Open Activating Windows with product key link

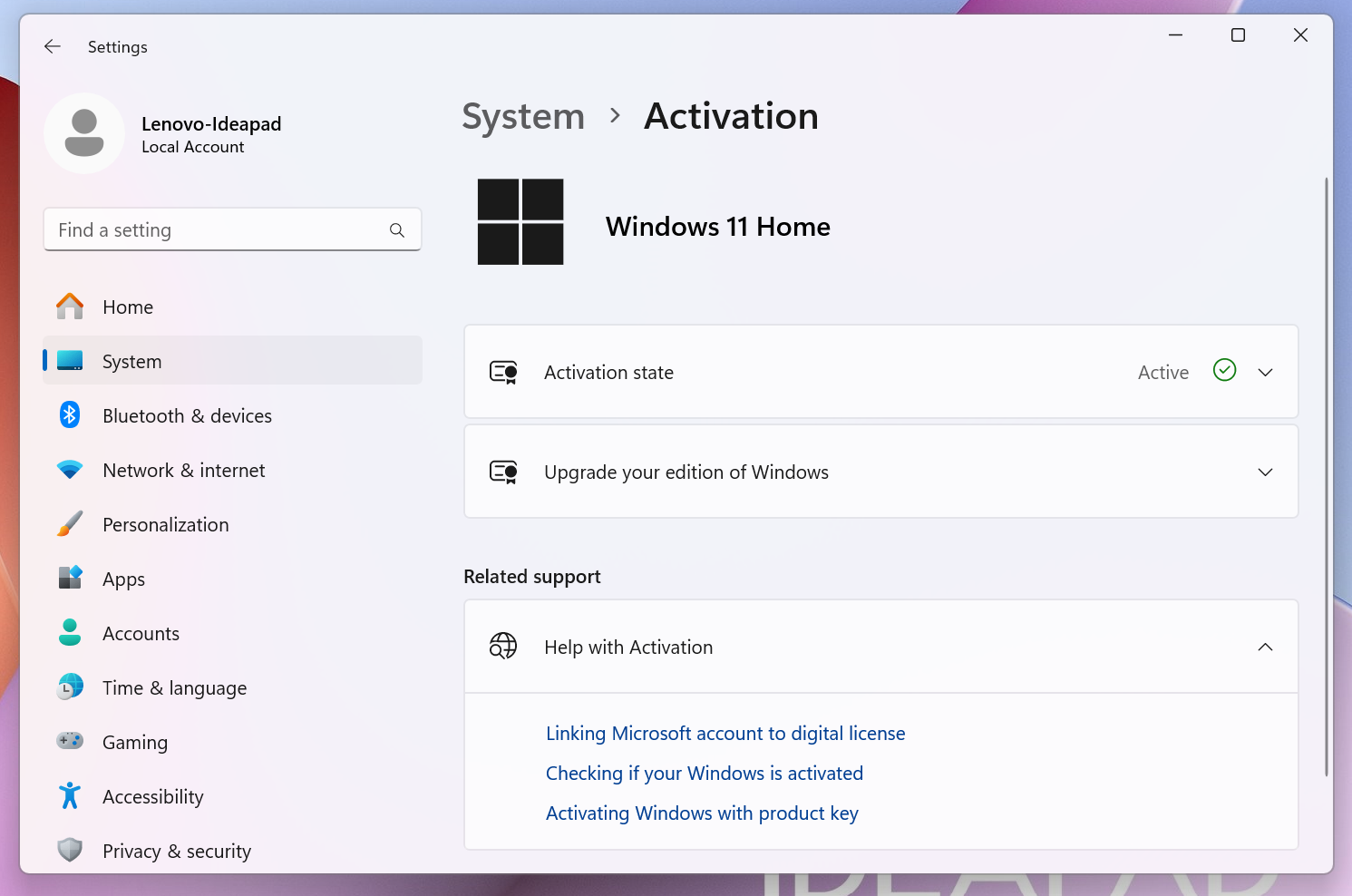pyautogui.click(x=702, y=813)
